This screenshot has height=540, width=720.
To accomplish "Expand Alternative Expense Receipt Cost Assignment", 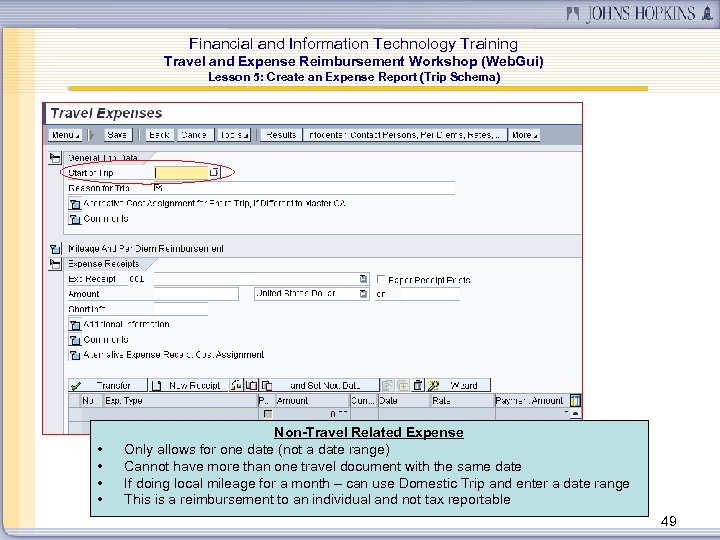I will tap(74, 355).
